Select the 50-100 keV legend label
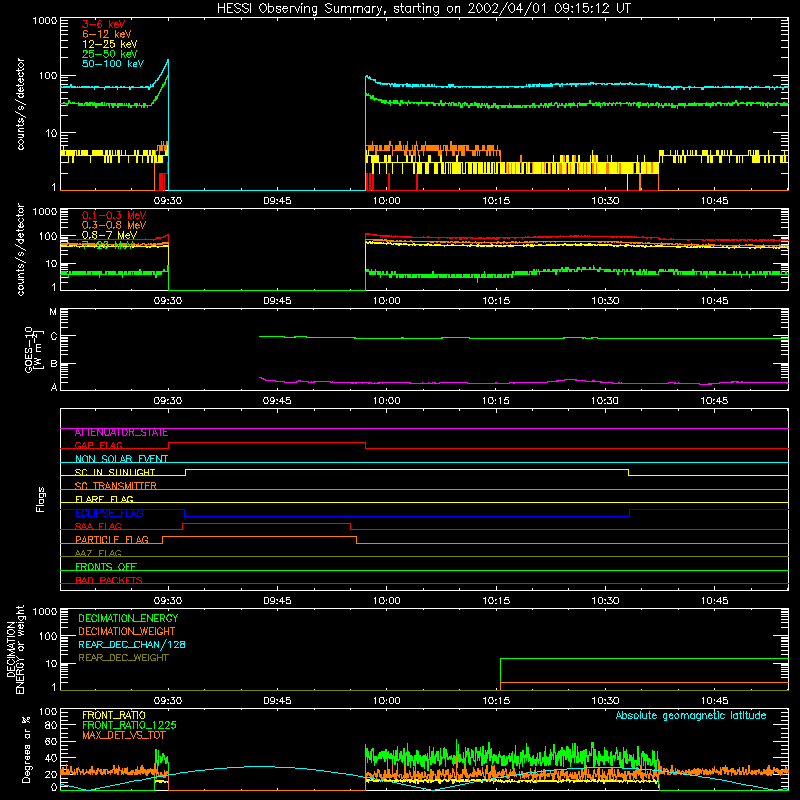The width and height of the screenshot is (800, 800). coord(113,64)
